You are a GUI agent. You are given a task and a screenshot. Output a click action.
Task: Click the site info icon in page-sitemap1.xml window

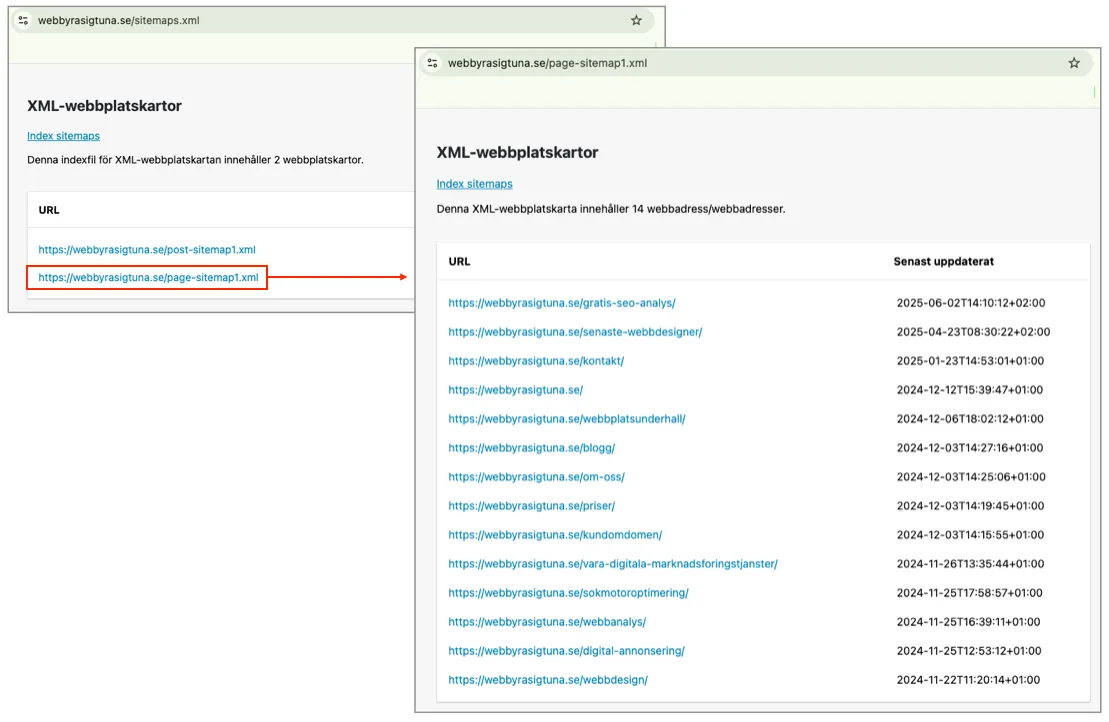click(x=432, y=63)
